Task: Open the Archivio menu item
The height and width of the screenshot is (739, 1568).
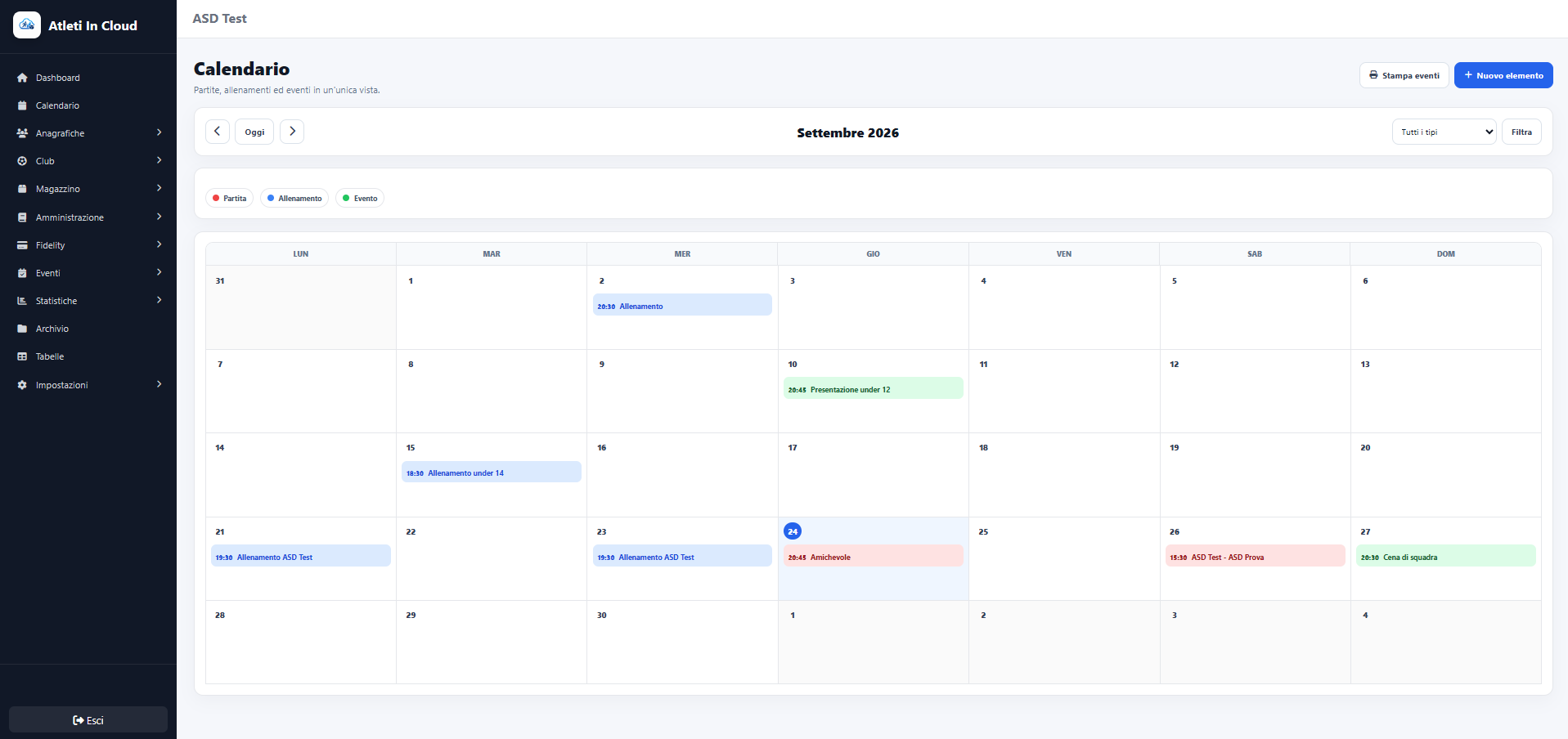Action: click(x=88, y=329)
